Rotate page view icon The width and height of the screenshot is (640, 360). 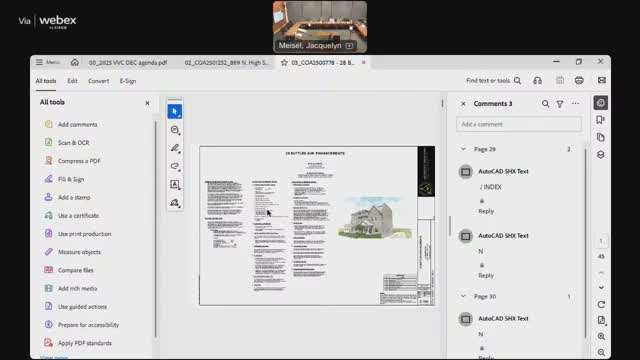point(601,304)
